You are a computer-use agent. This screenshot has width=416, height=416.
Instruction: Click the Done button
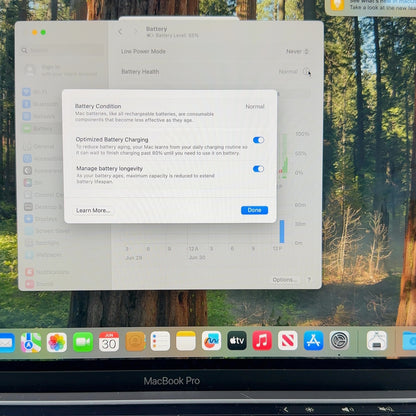(x=254, y=210)
